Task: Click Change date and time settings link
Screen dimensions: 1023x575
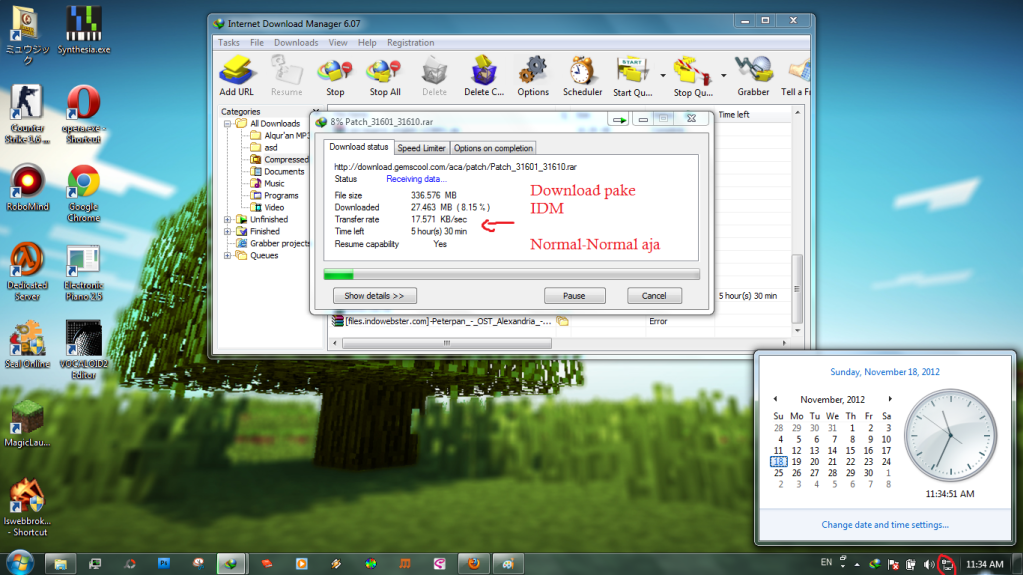Action: point(885,525)
